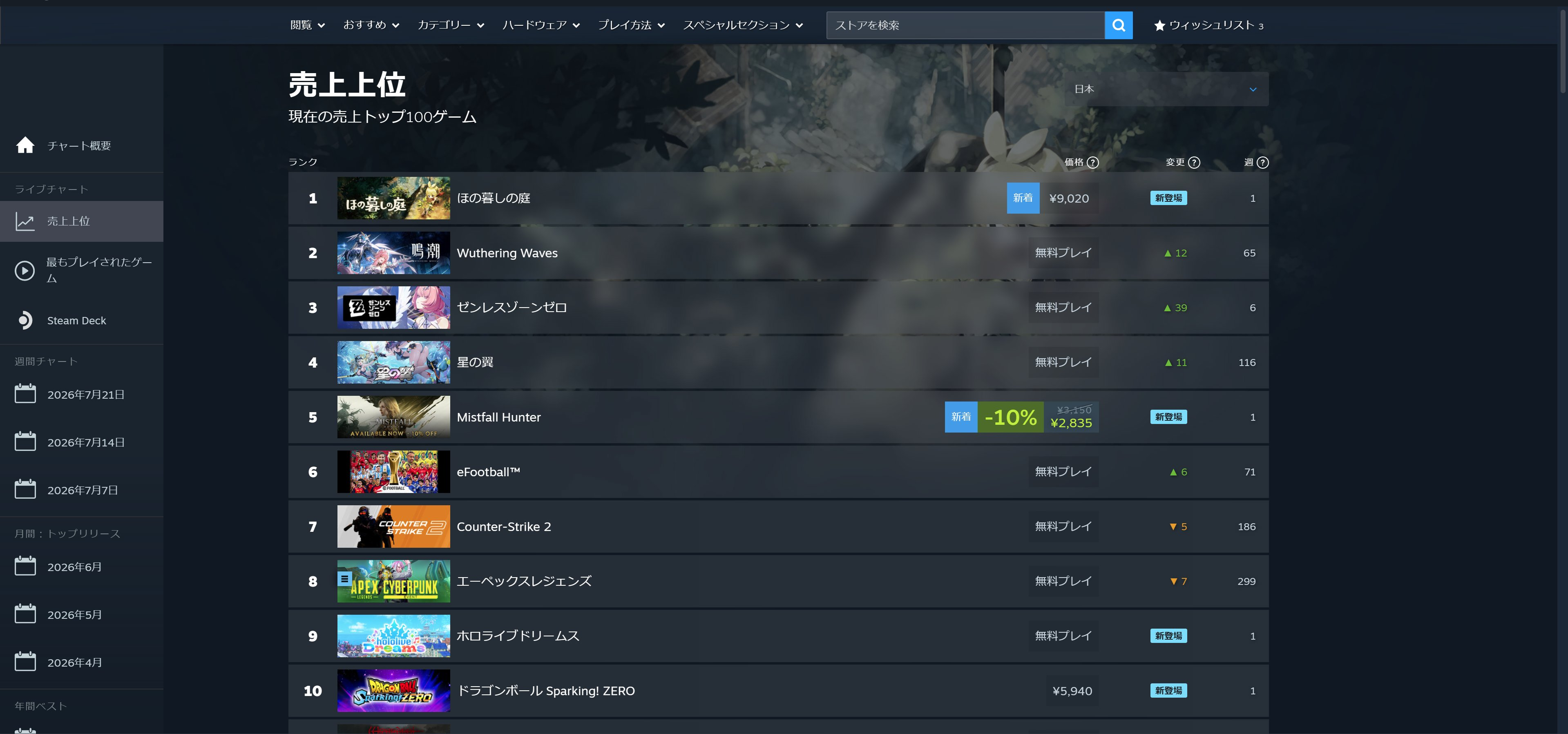Open weekly chart 2026年7月7日

pos(82,489)
